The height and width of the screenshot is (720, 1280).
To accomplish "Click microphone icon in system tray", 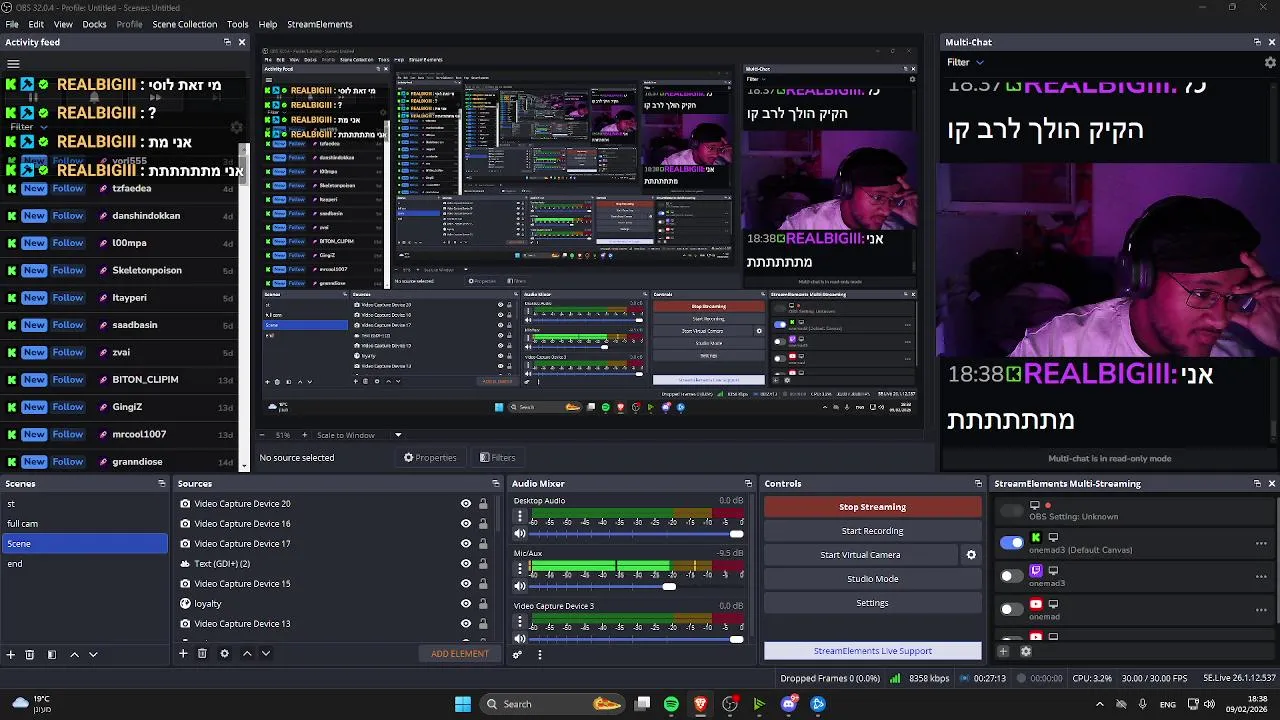I will click(1142, 704).
